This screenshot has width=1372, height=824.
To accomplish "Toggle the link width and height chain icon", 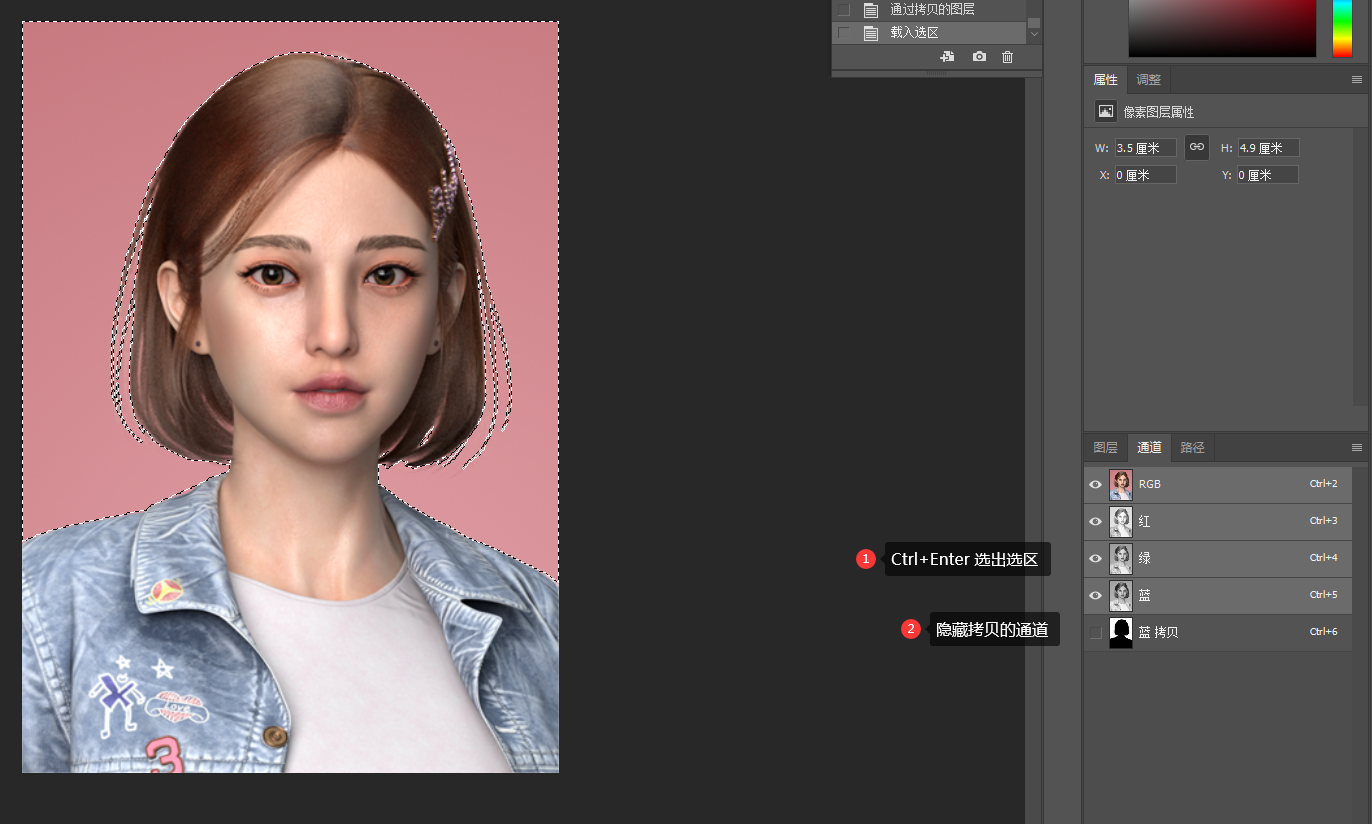I will 1196,147.
